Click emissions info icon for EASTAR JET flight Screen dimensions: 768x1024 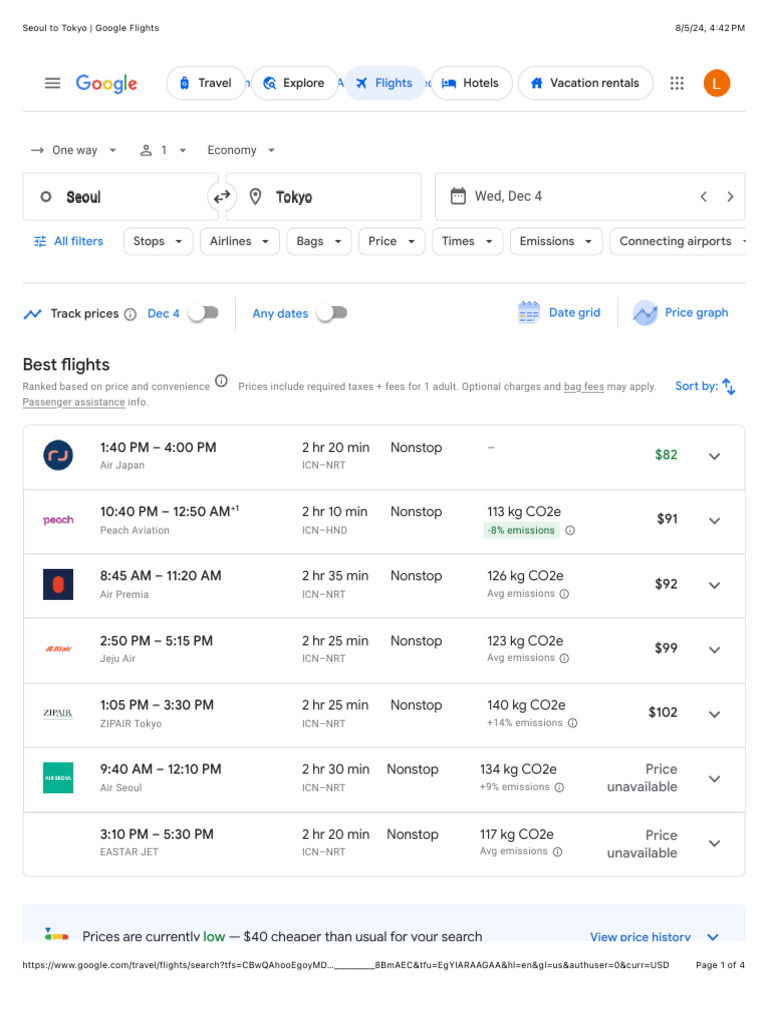(557, 852)
